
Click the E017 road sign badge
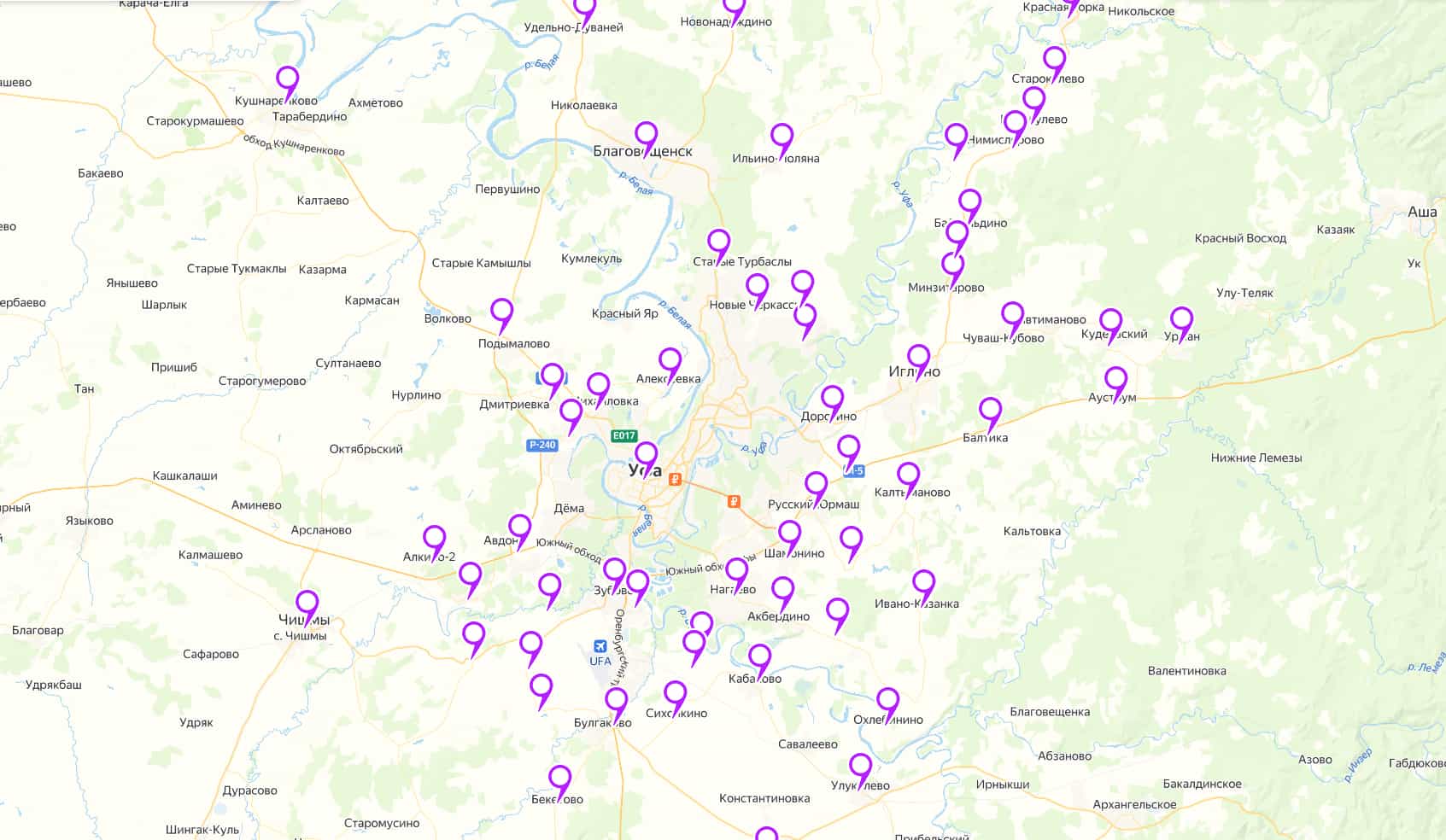click(624, 436)
